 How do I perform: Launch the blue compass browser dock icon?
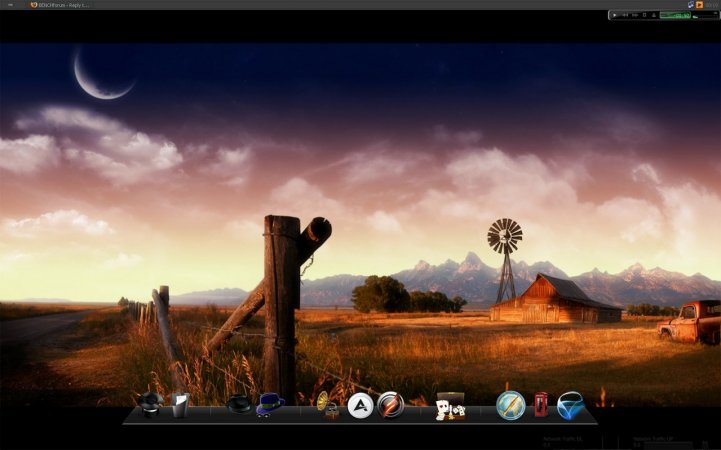510,405
